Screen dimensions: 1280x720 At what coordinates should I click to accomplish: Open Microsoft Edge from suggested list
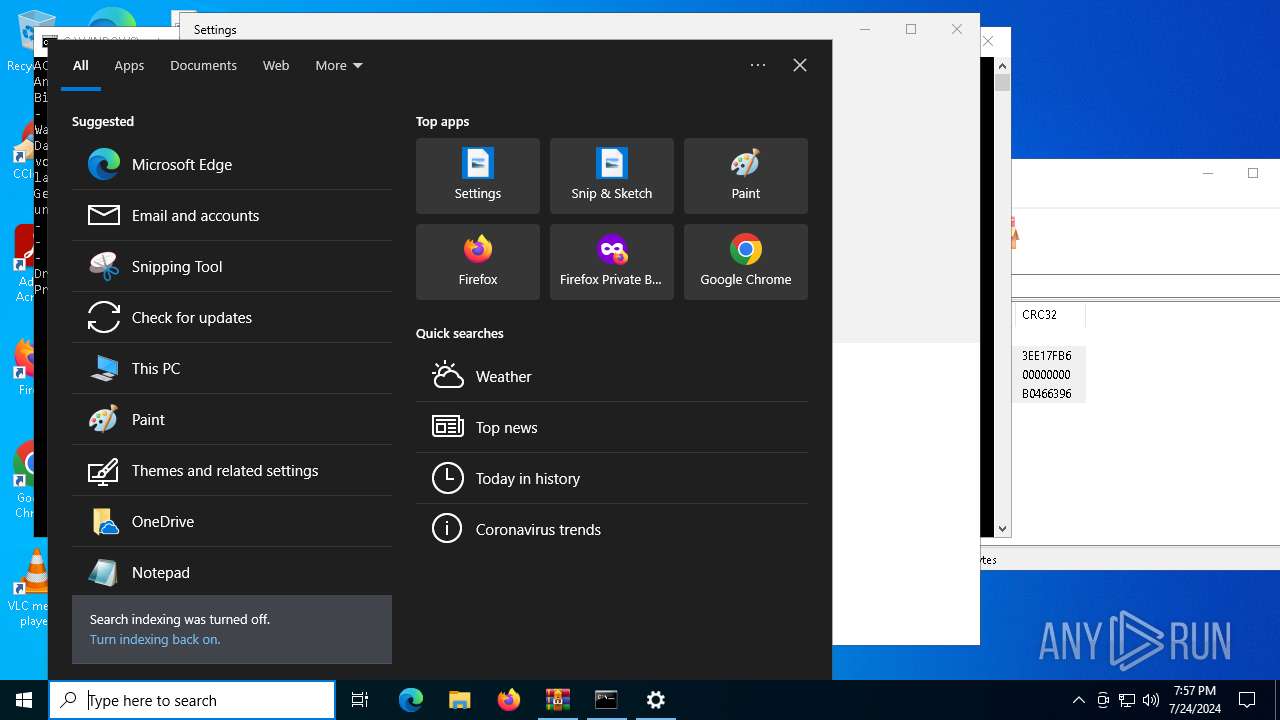(232, 164)
